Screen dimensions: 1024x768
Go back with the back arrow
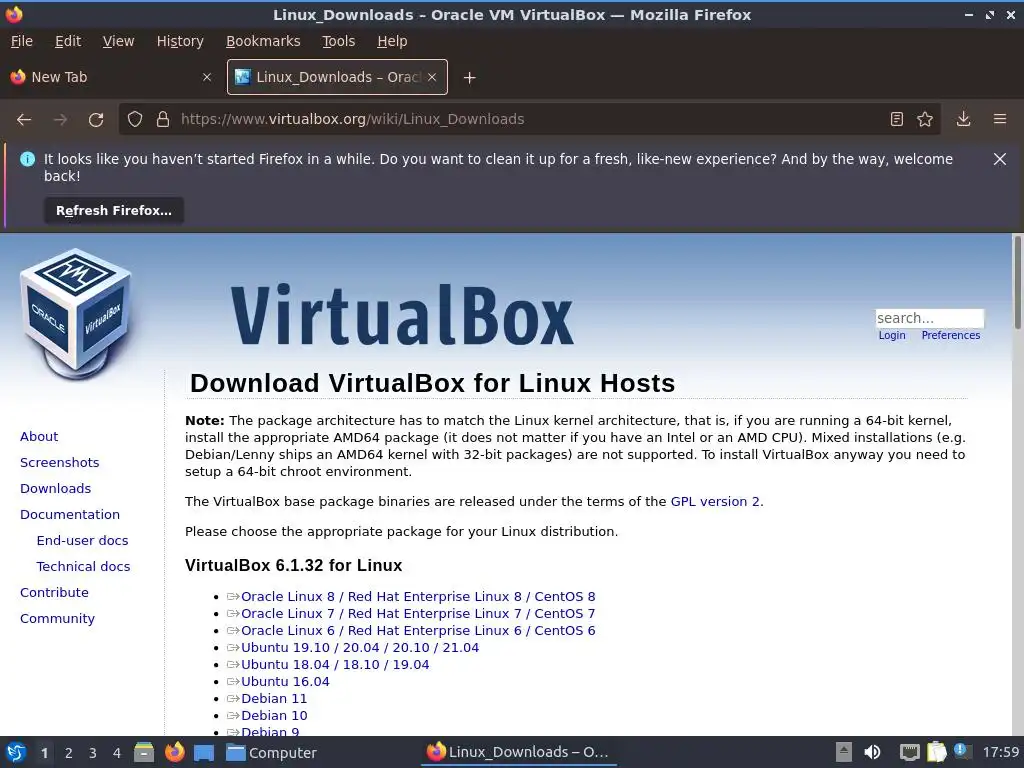pyautogui.click(x=24, y=120)
